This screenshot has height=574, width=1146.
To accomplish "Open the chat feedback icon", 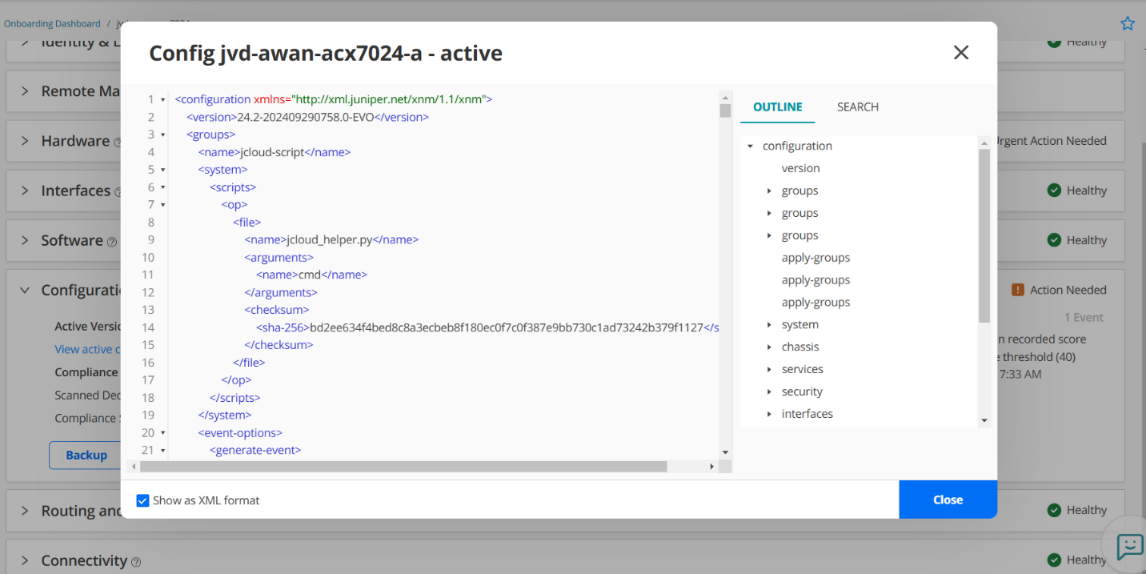I will coord(1129,546).
